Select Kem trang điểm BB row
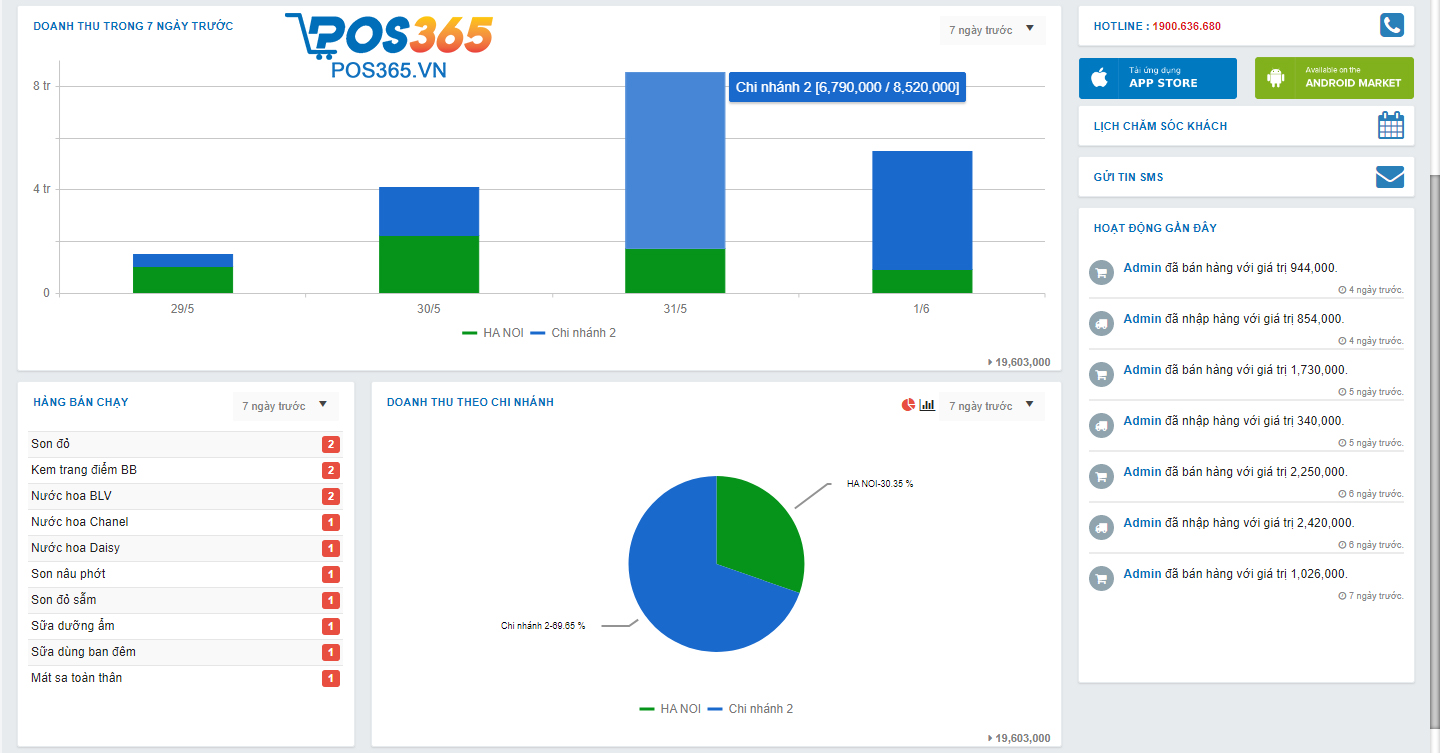This screenshot has width=1440, height=753. pos(185,470)
